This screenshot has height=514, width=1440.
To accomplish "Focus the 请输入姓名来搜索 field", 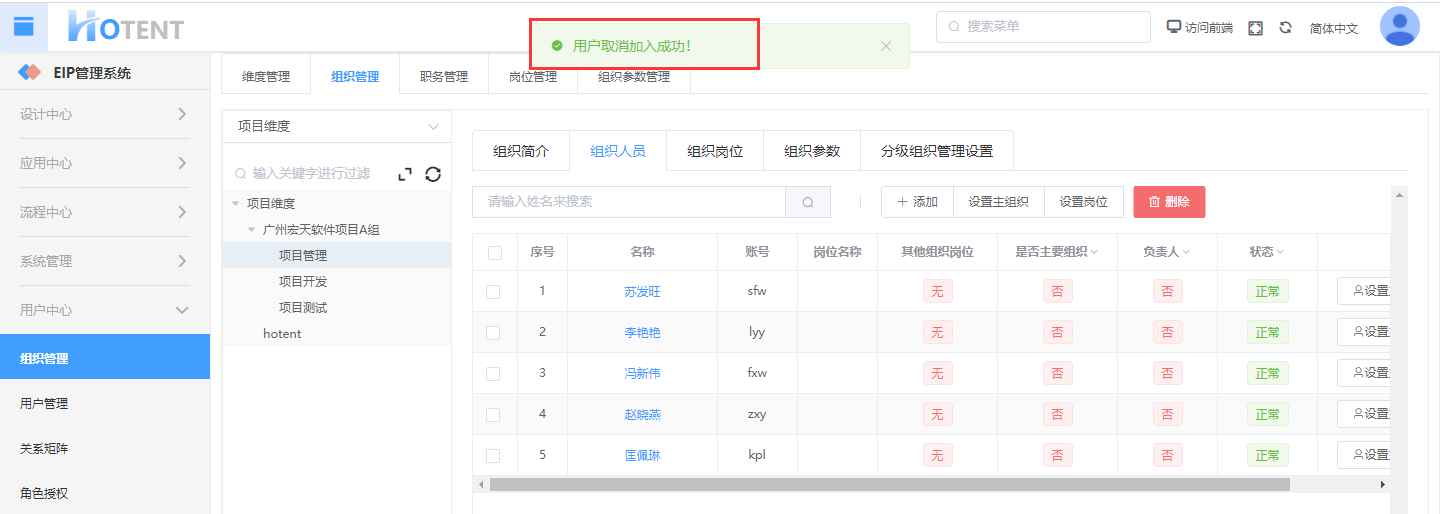I will [629, 202].
